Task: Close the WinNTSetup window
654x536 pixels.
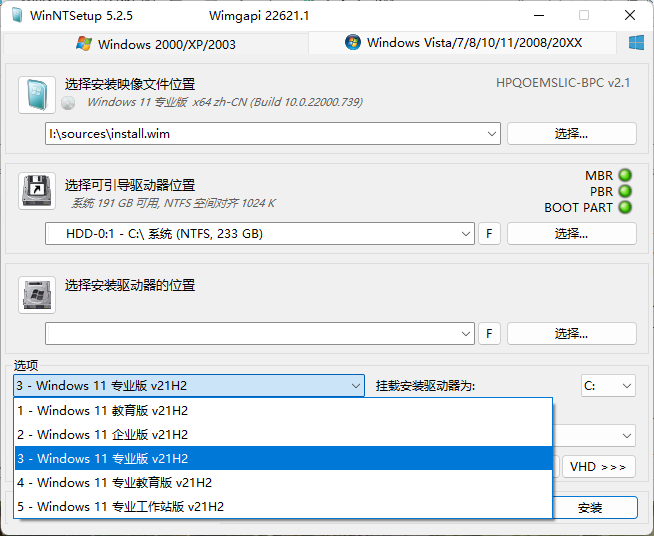Action: click(x=630, y=15)
